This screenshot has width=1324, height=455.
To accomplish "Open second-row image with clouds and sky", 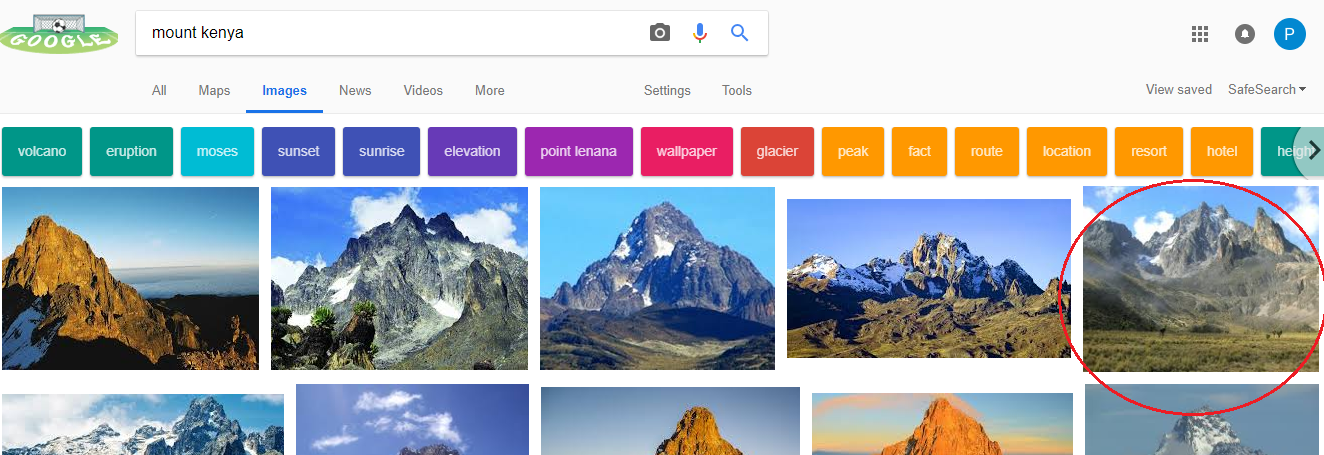I will pyautogui.click(x=412, y=420).
